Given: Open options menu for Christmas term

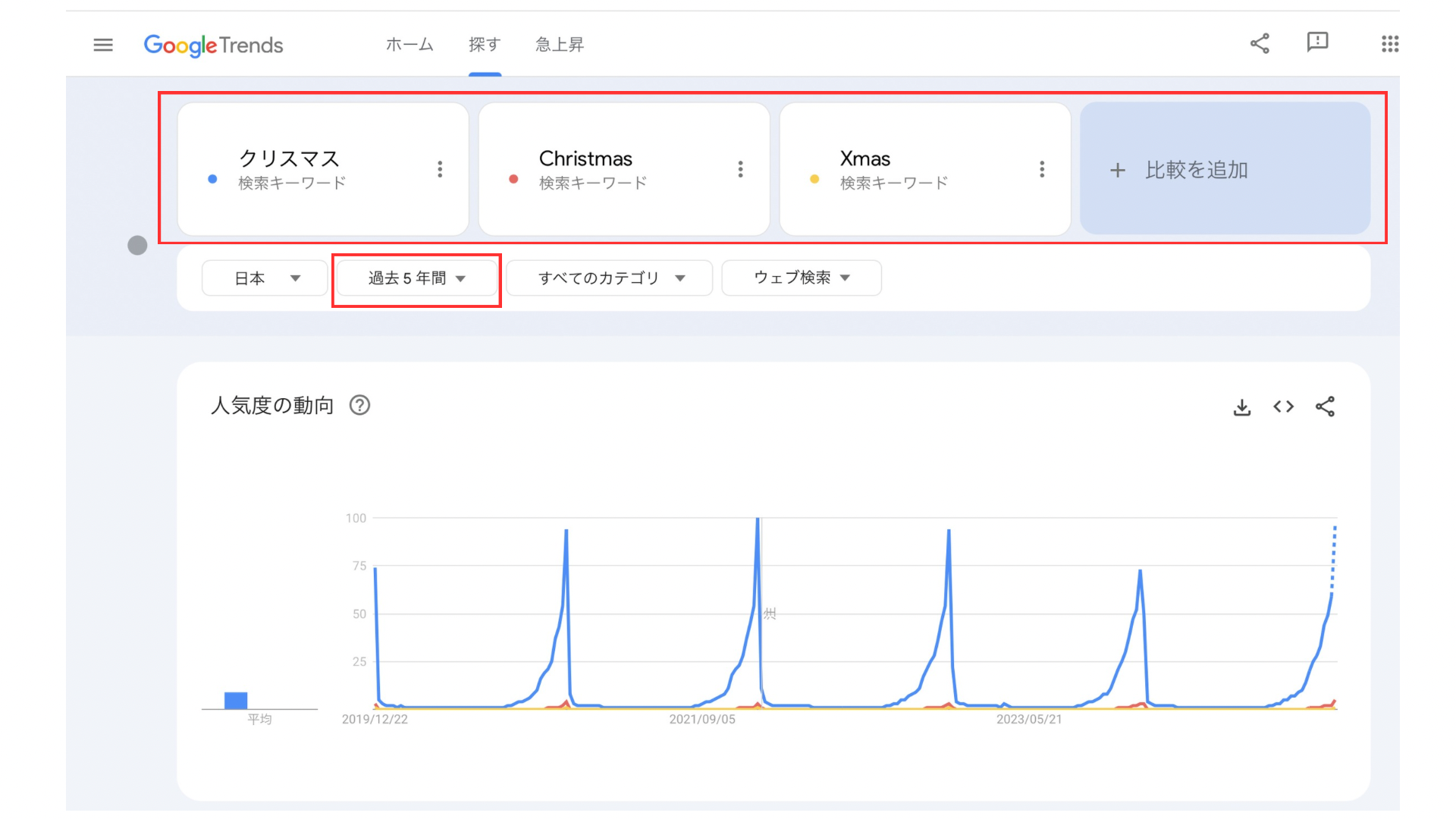Looking at the screenshot, I should pyautogui.click(x=741, y=169).
